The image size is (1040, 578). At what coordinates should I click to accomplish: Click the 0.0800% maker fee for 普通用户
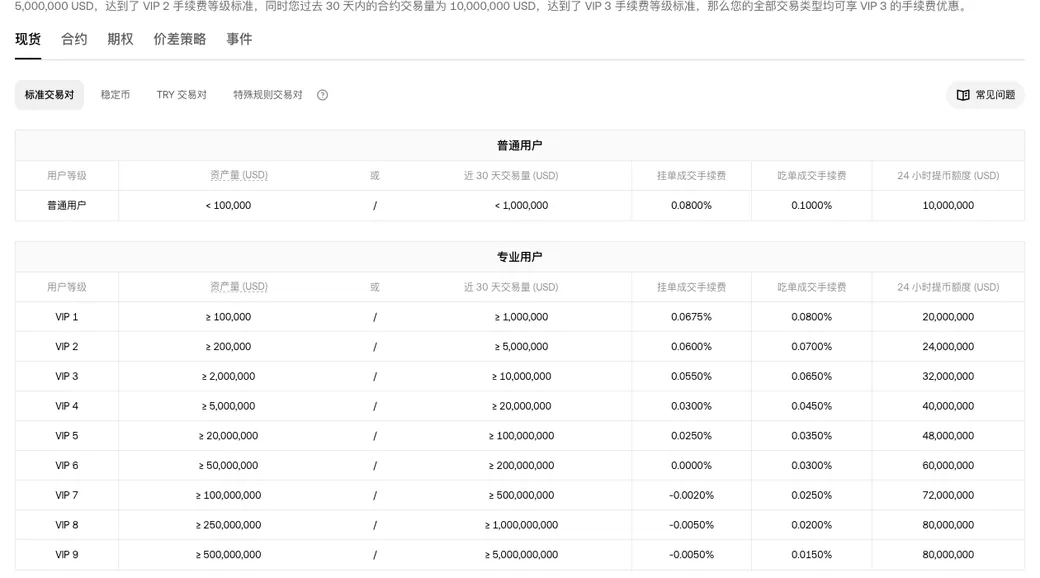coord(691,206)
